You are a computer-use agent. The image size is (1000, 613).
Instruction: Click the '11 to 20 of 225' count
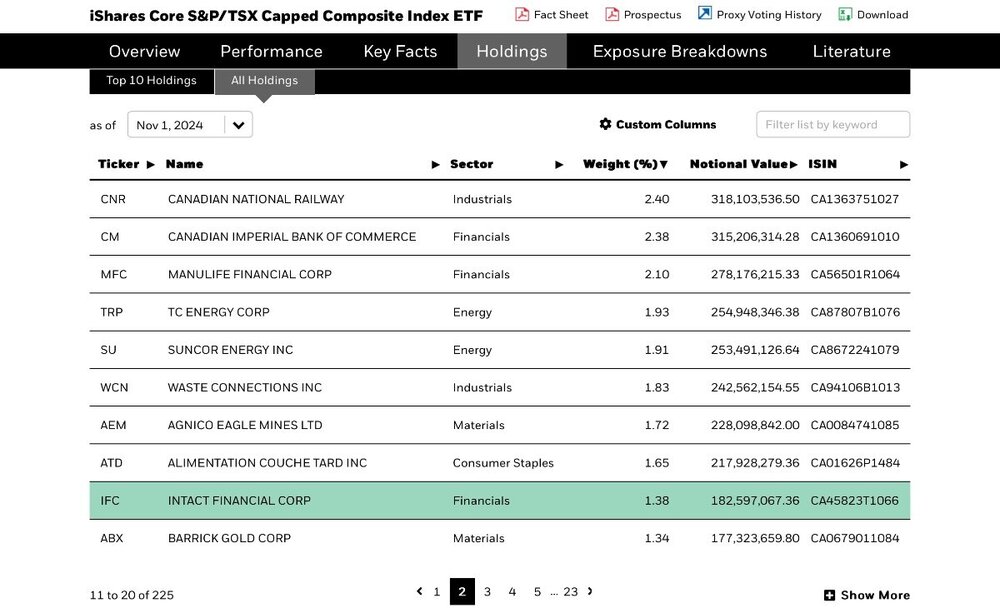[132, 595]
